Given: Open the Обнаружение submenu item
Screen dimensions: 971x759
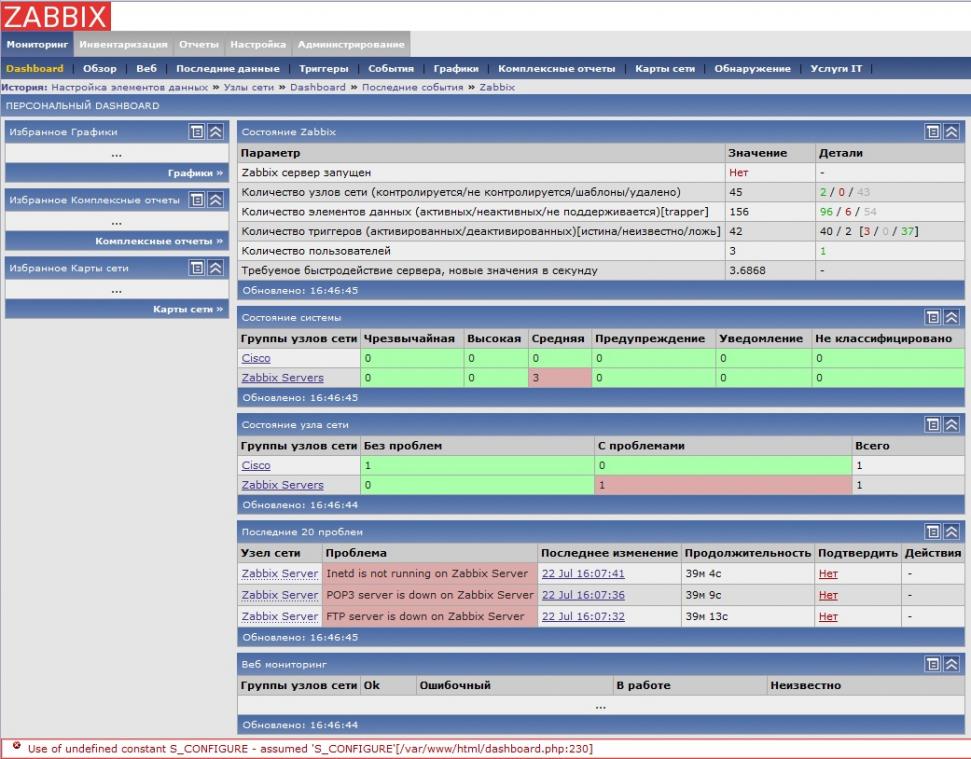Looking at the screenshot, I should tap(752, 69).
